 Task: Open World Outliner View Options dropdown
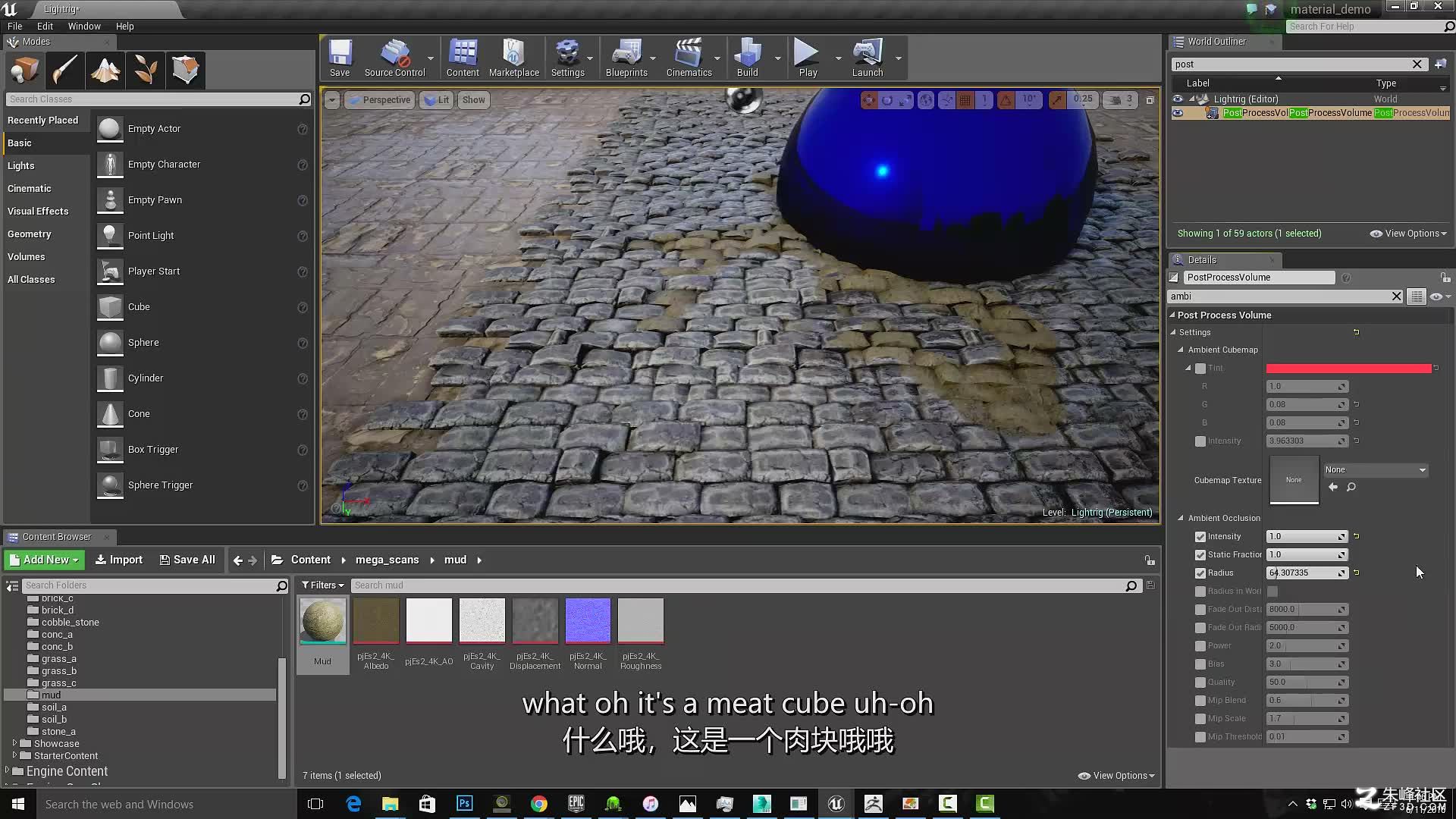pos(1409,234)
